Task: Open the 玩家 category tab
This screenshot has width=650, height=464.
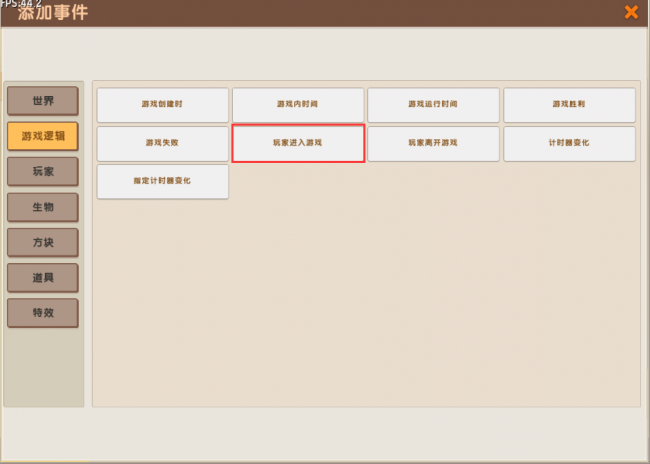Action: tap(43, 171)
